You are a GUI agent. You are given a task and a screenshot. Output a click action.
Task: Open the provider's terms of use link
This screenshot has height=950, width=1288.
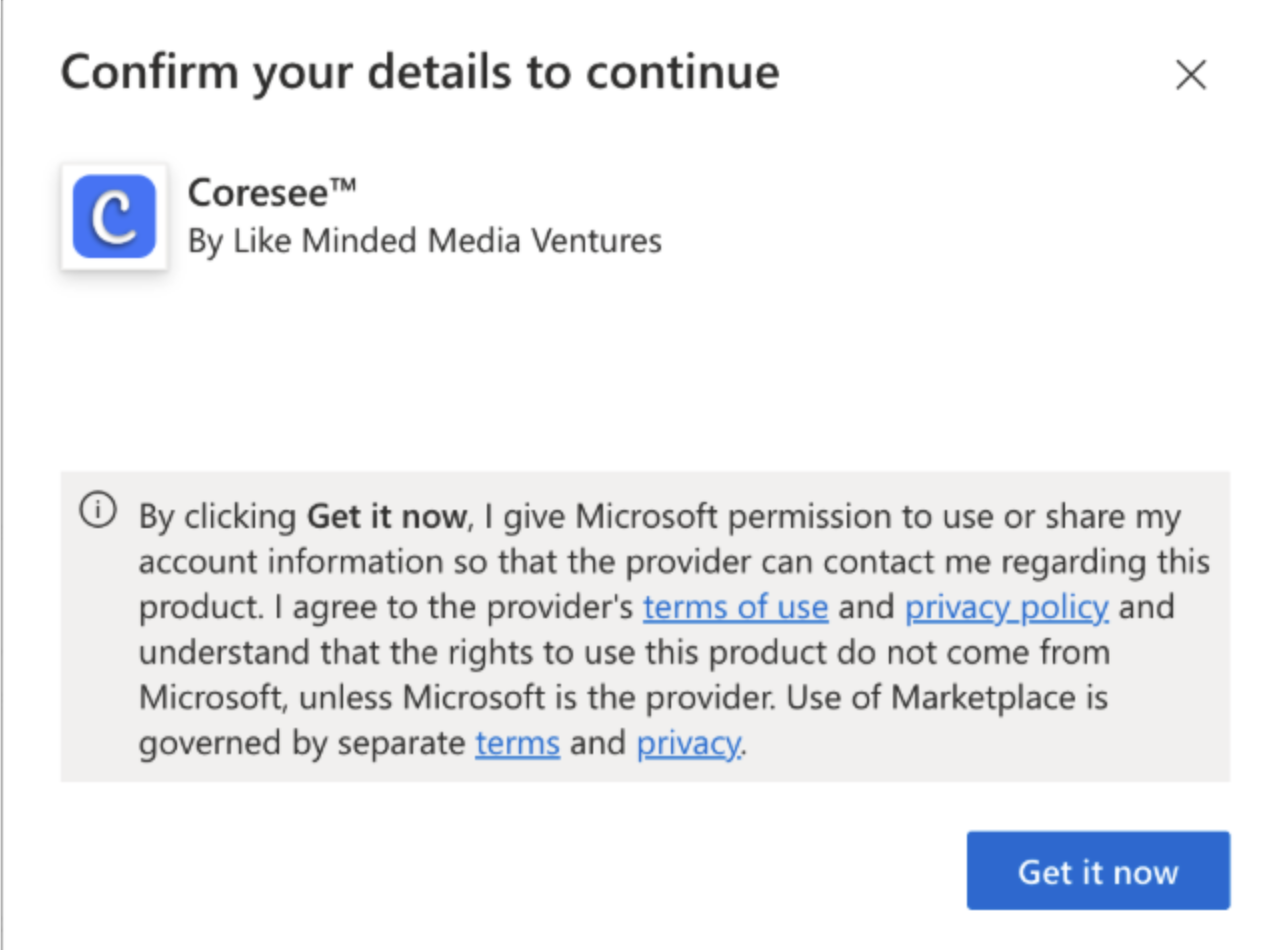coord(735,607)
